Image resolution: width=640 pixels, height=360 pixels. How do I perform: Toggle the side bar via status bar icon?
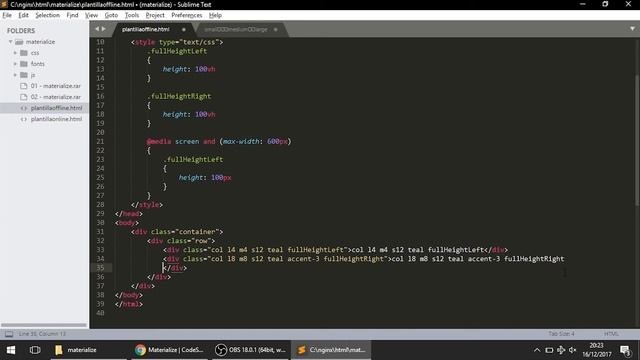[x=9, y=334]
